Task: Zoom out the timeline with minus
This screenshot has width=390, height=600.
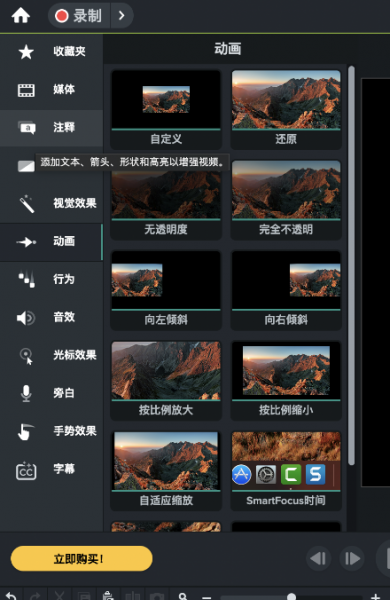Action: click(x=207, y=597)
